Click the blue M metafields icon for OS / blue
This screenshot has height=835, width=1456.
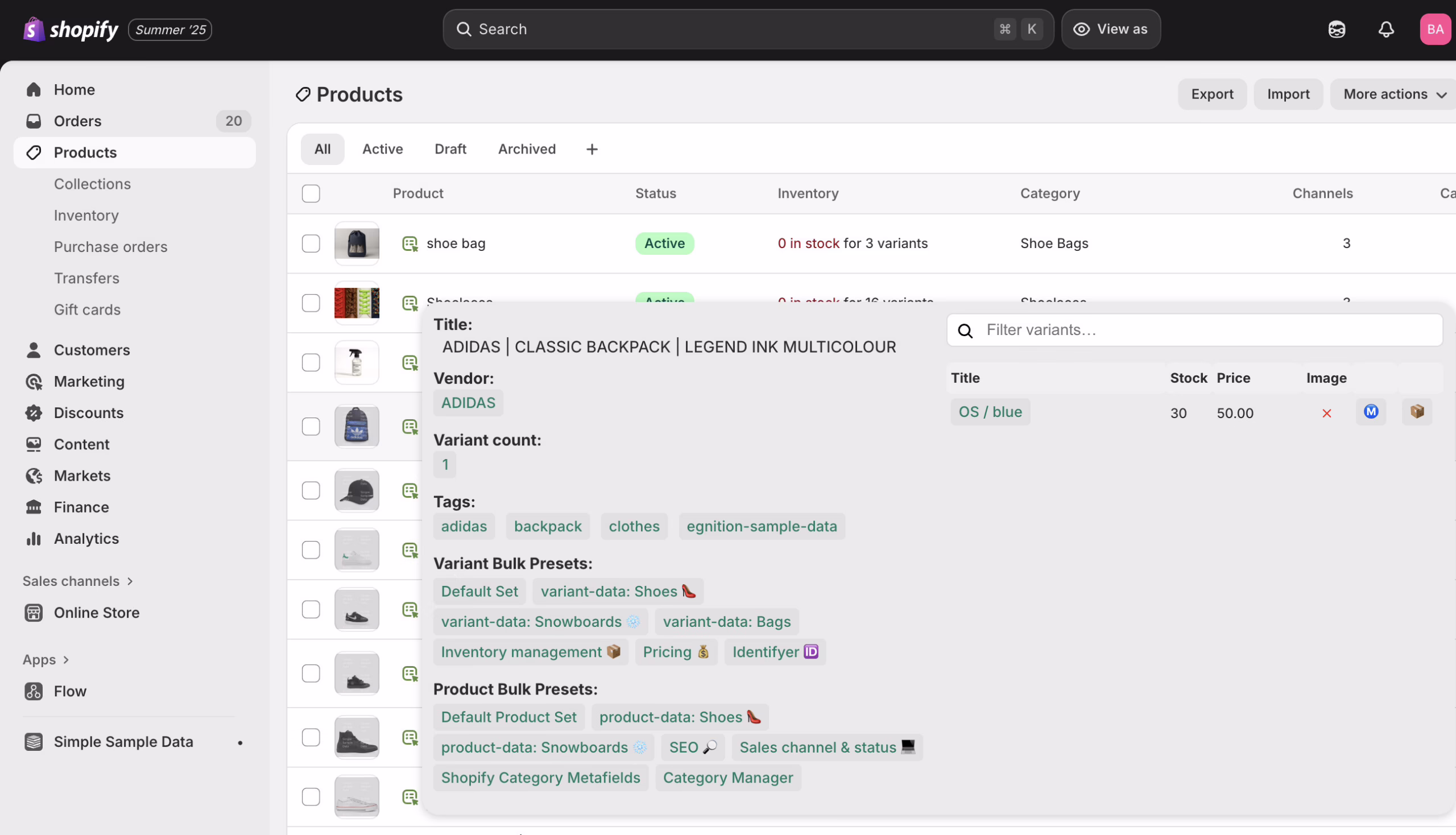click(x=1371, y=412)
